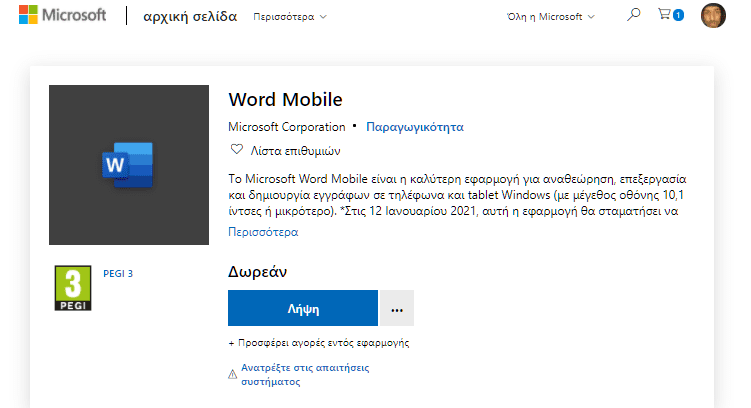Open the user account avatar
Viewport: 751px width, 408px height.
point(713,15)
